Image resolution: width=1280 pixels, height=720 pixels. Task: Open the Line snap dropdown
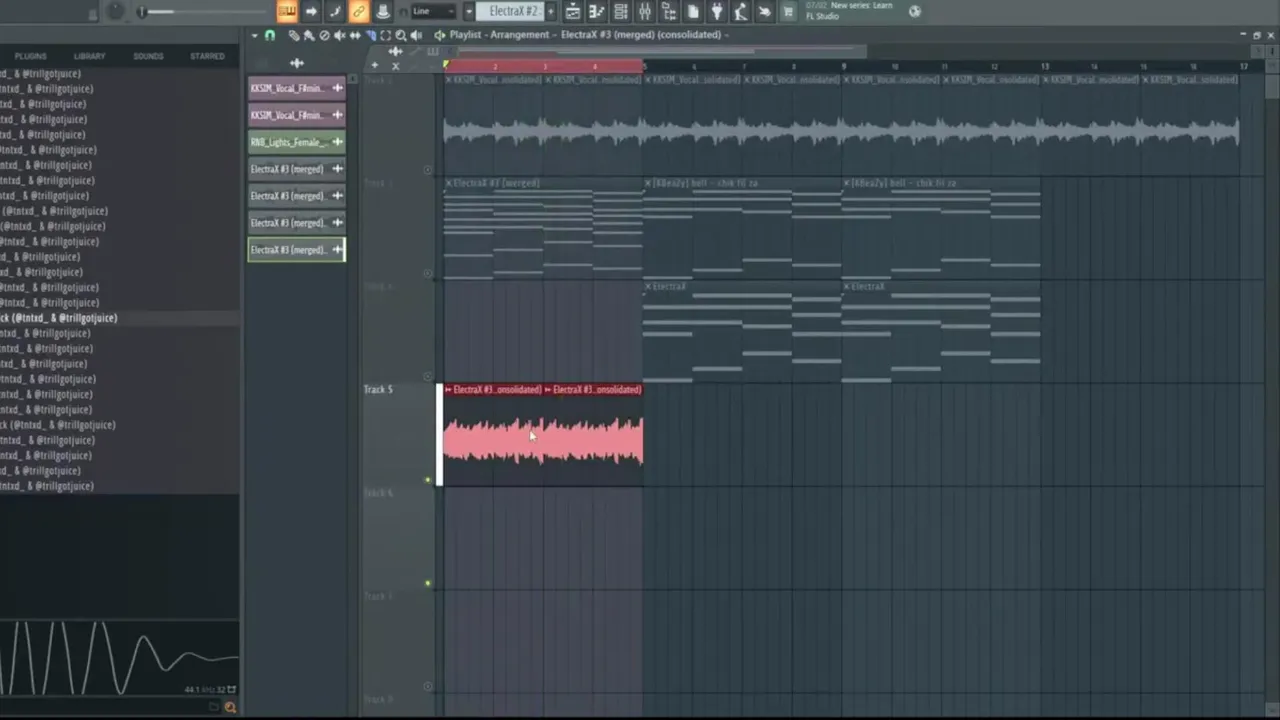(433, 11)
